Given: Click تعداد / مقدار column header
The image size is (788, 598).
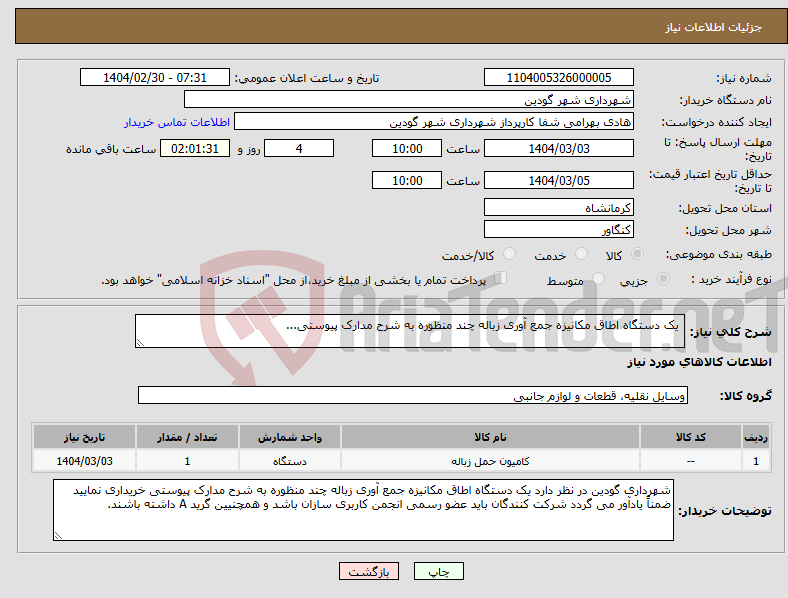Looking at the screenshot, I should click(187, 437).
